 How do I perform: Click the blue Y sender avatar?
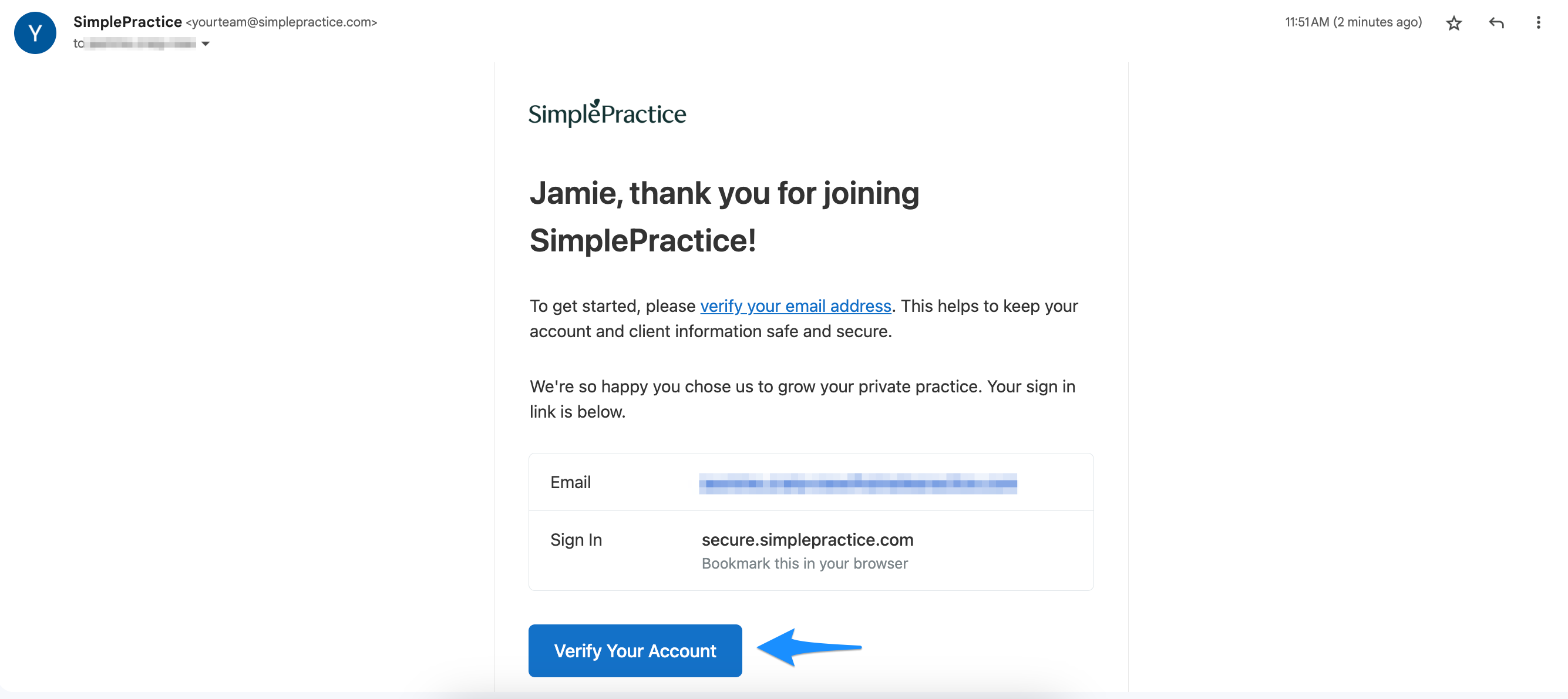tap(35, 33)
